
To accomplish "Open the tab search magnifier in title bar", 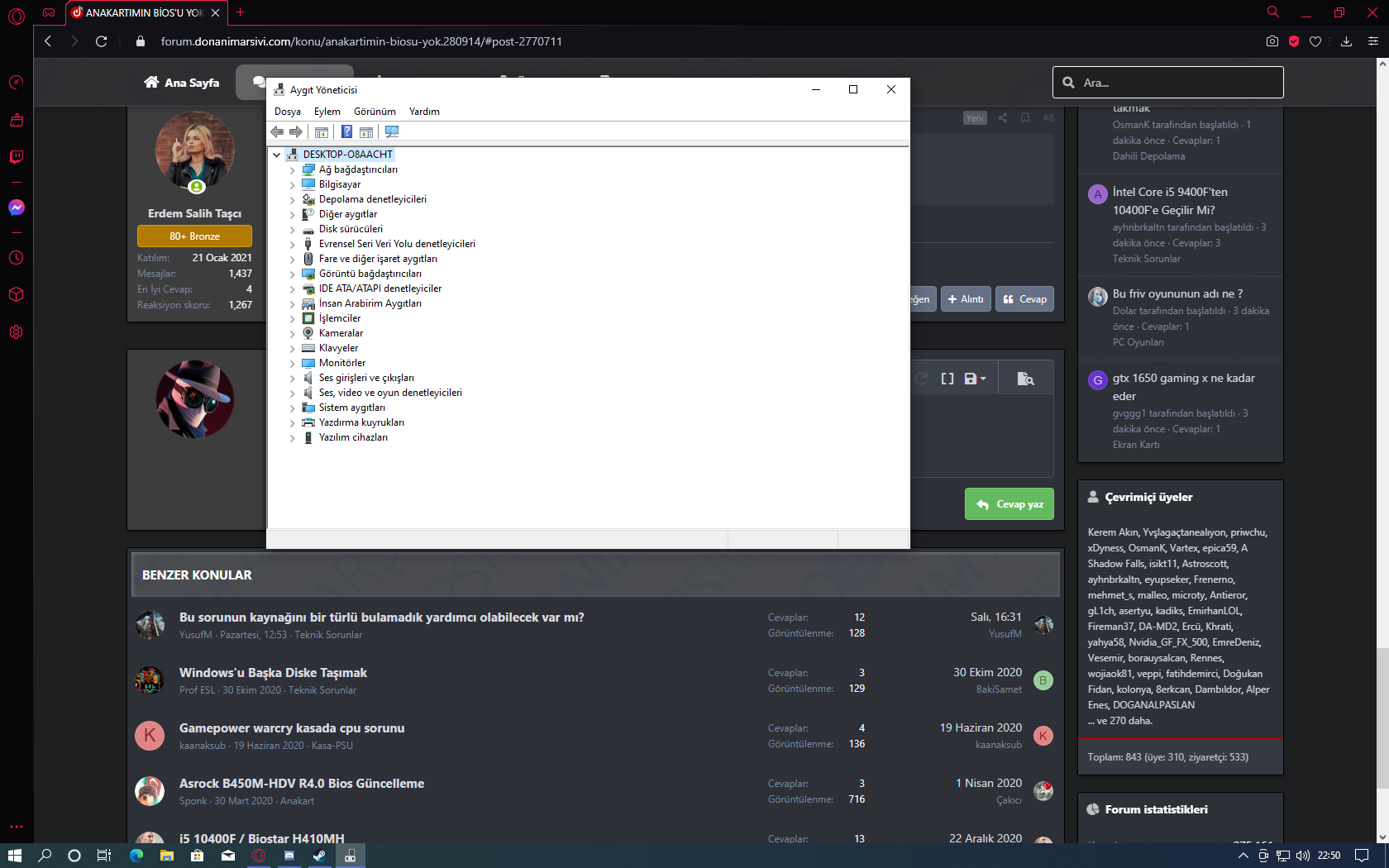I will [1273, 12].
